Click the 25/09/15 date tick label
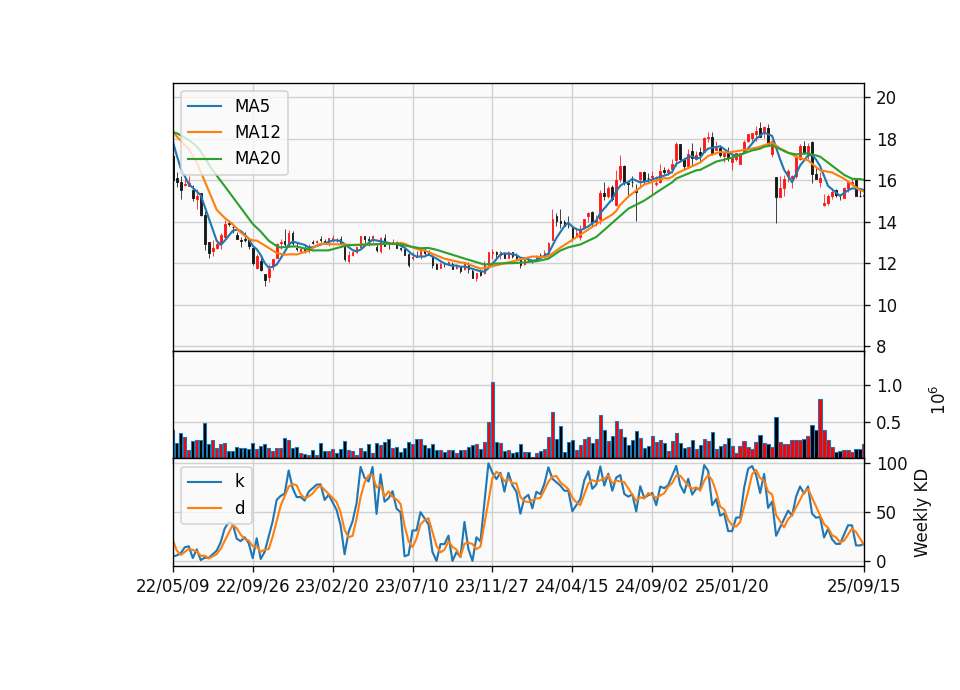This screenshot has height=690, width=960. click(x=864, y=586)
